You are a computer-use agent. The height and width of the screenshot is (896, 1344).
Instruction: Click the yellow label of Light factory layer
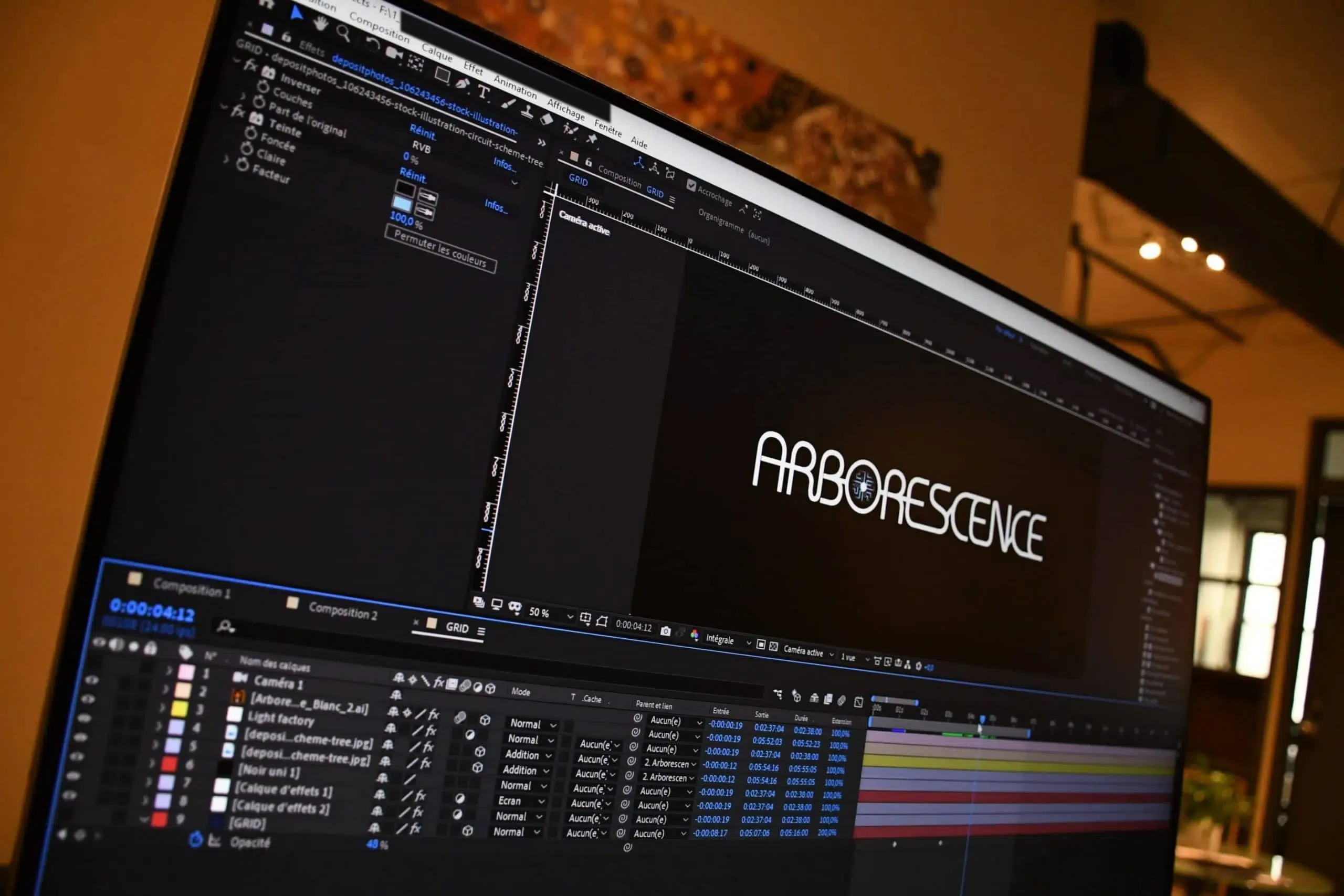point(180,709)
